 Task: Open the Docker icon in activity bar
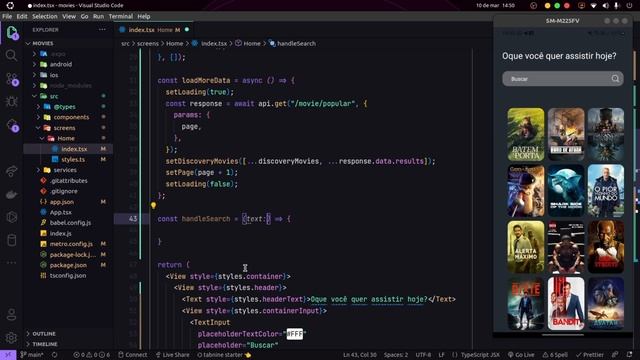[11, 194]
